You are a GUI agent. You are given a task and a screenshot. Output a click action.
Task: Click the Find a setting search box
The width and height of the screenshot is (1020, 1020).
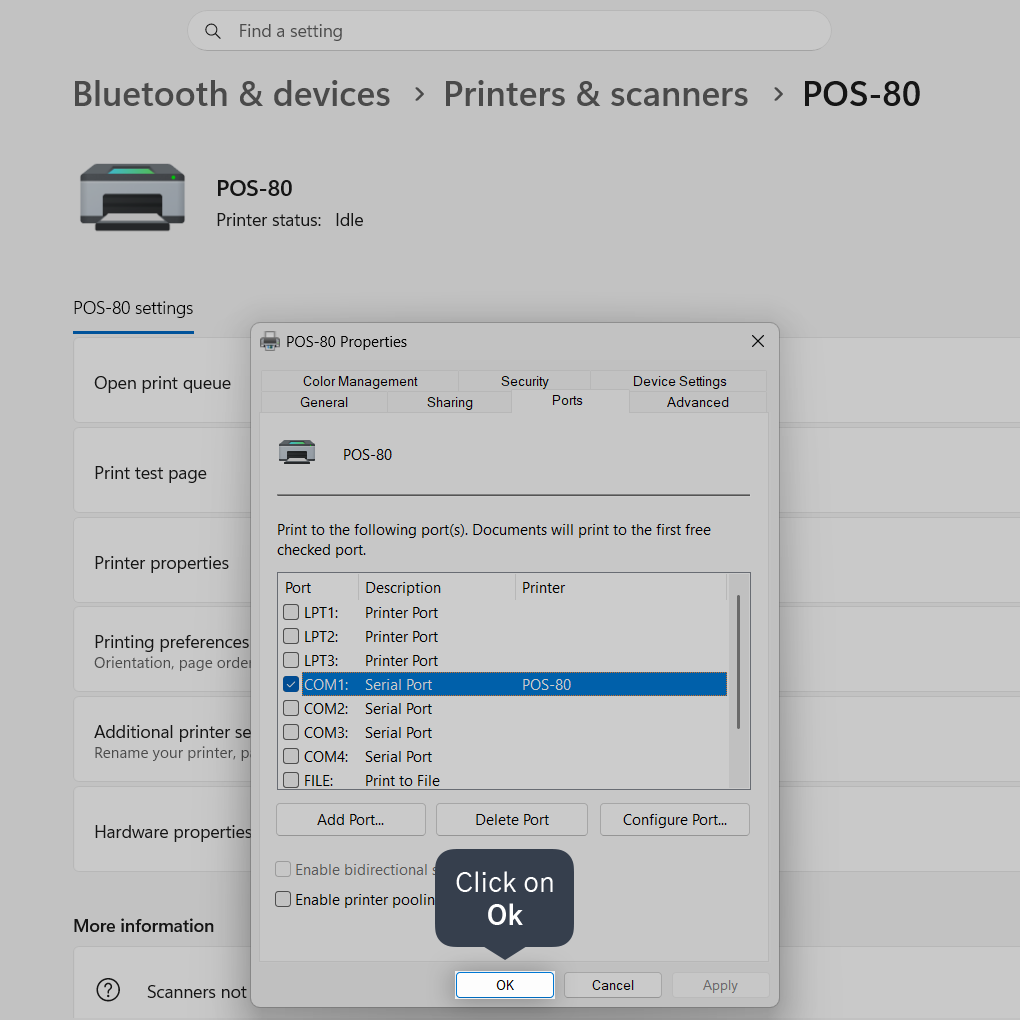pyautogui.click(x=509, y=31)
